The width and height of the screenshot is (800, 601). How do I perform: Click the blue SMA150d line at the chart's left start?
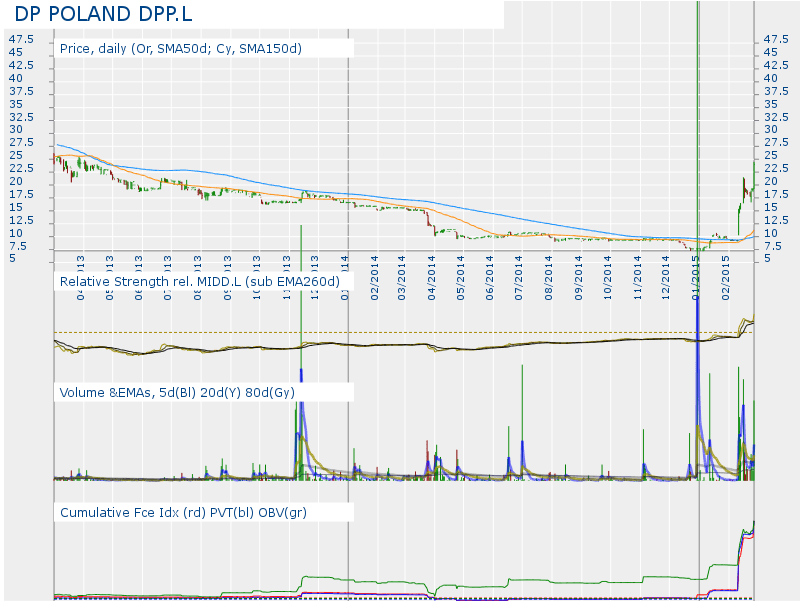tap(60, 146)
